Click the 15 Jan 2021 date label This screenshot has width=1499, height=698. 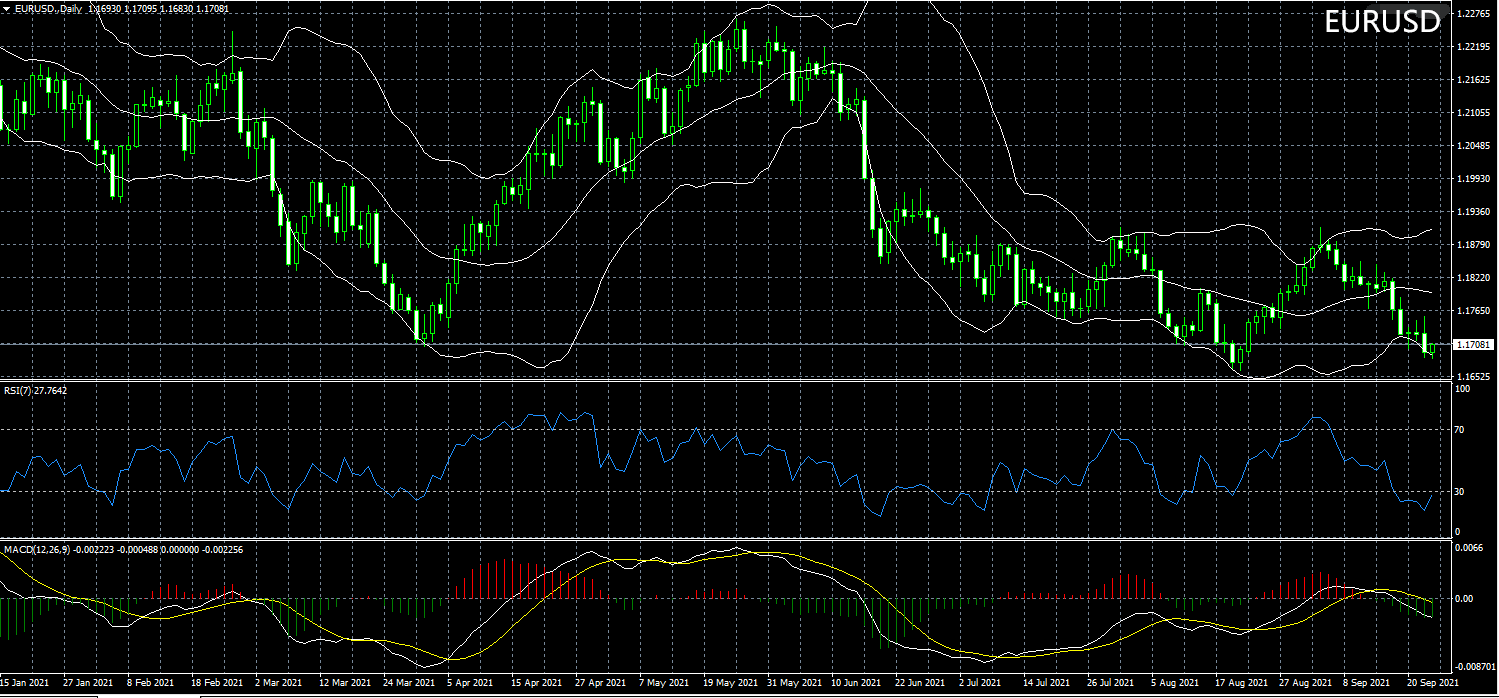(x=24, y=684)
